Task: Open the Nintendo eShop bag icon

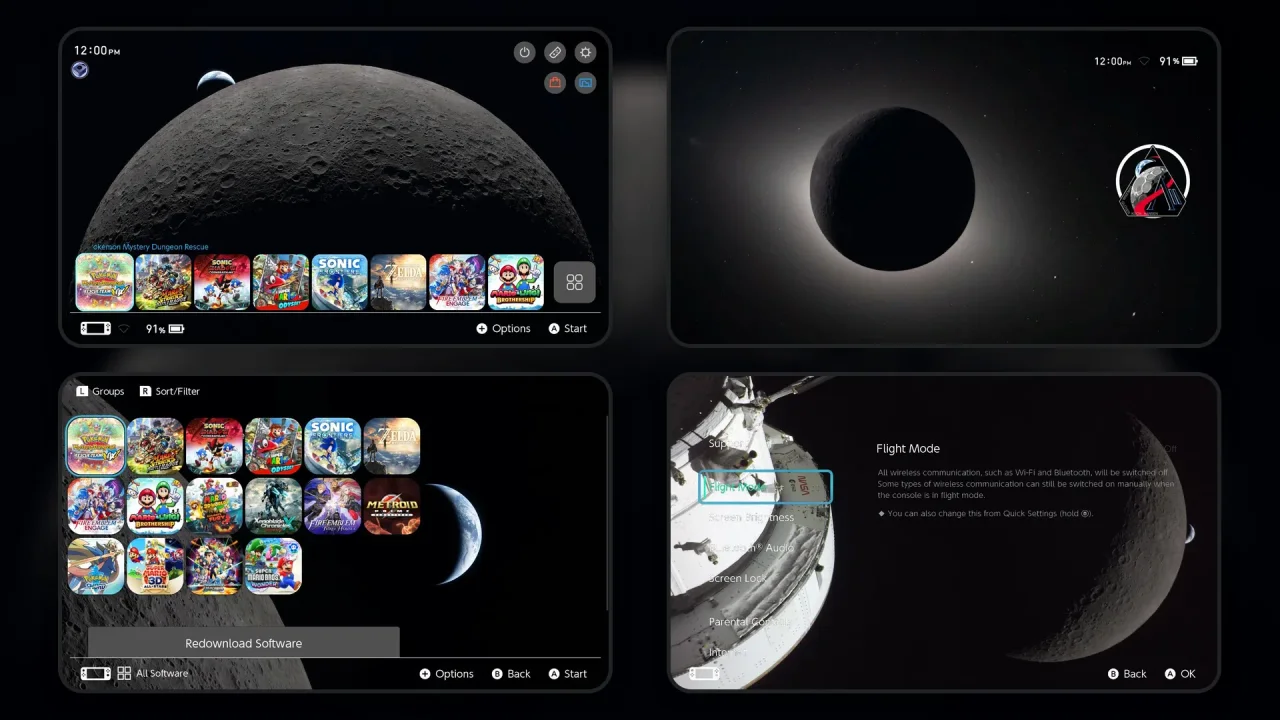Action: [555, 82]
